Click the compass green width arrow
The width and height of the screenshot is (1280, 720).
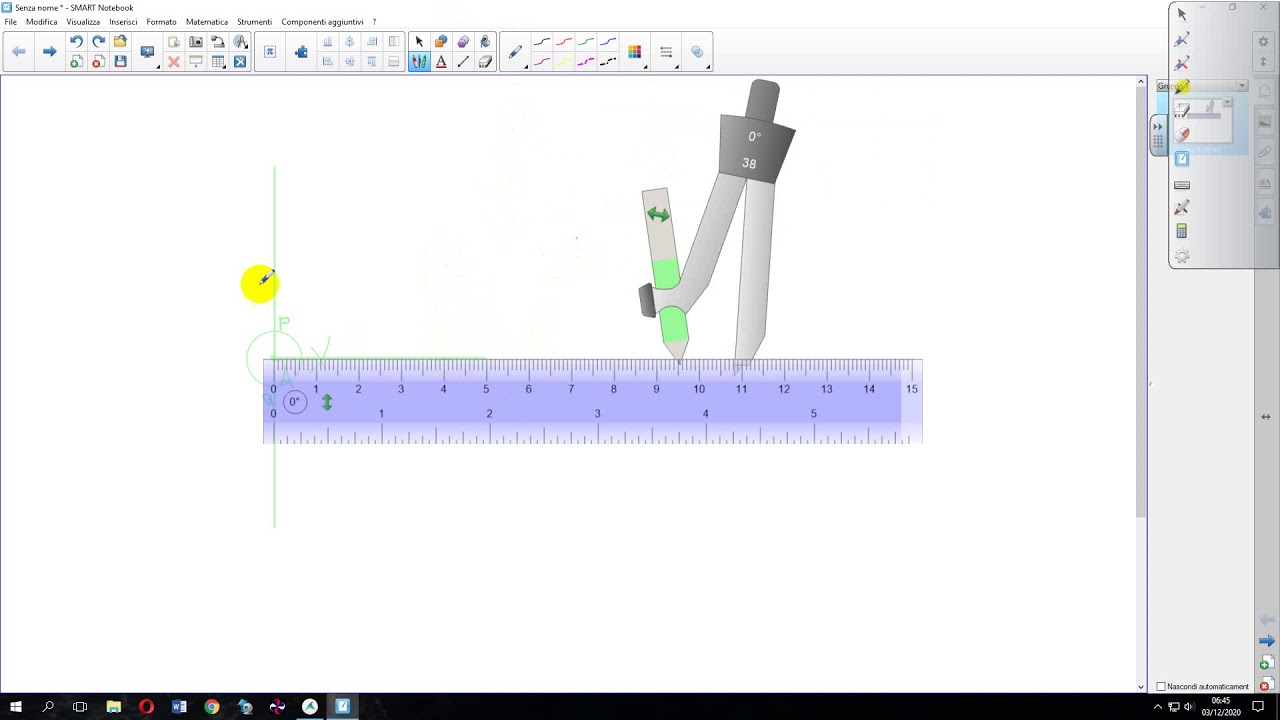pyautogui.click(x=657, y=214)
